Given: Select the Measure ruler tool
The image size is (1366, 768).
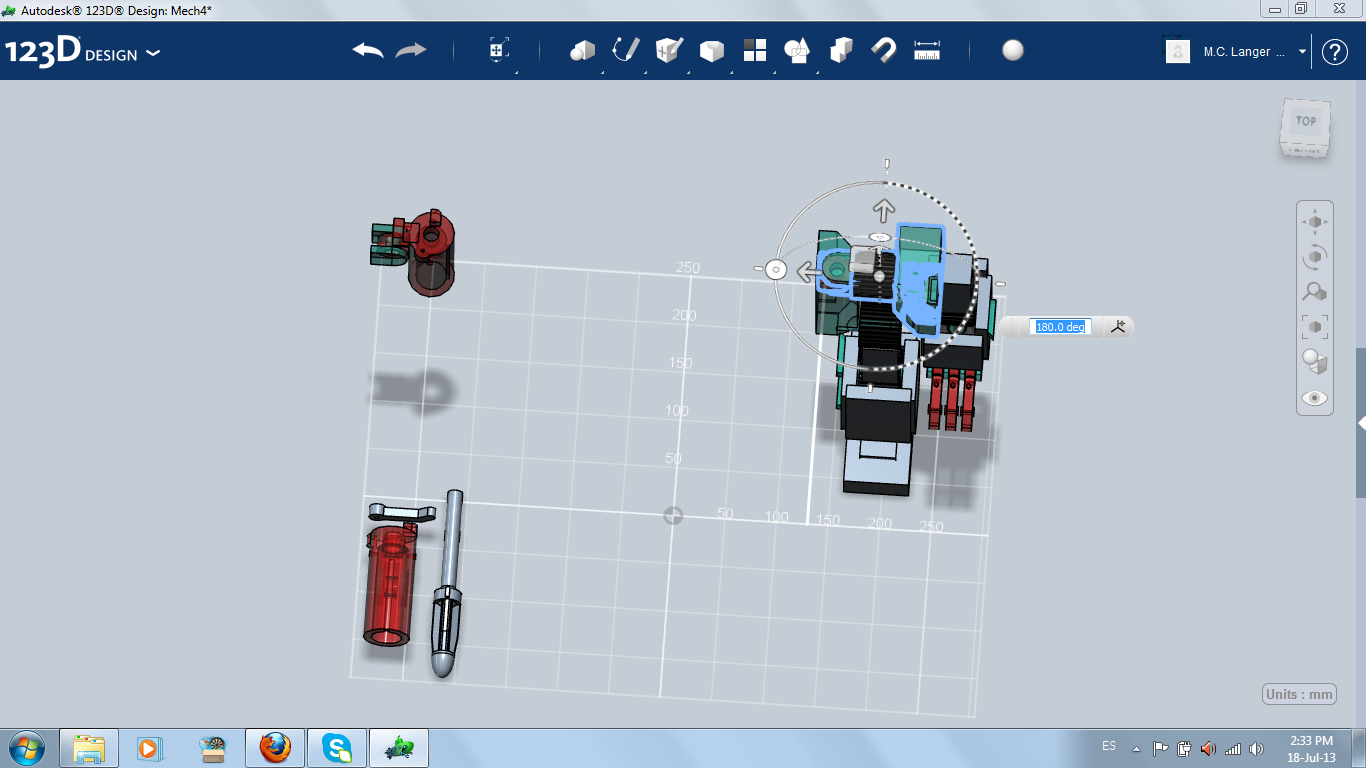Looking at the screenshot, I should click(927, 50).
